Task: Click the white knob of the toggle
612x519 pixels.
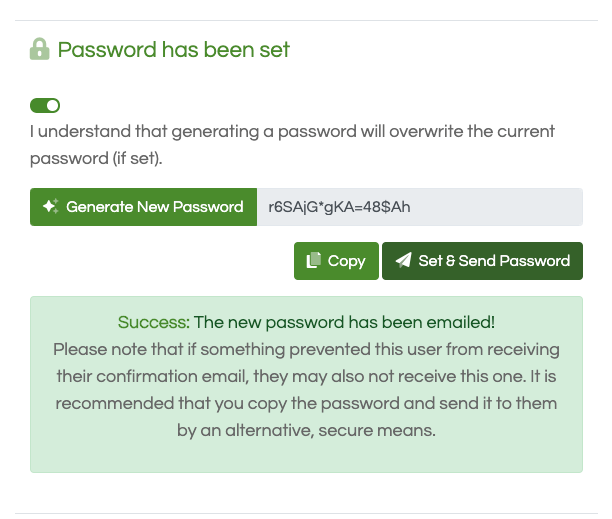Action: (53, 105)
